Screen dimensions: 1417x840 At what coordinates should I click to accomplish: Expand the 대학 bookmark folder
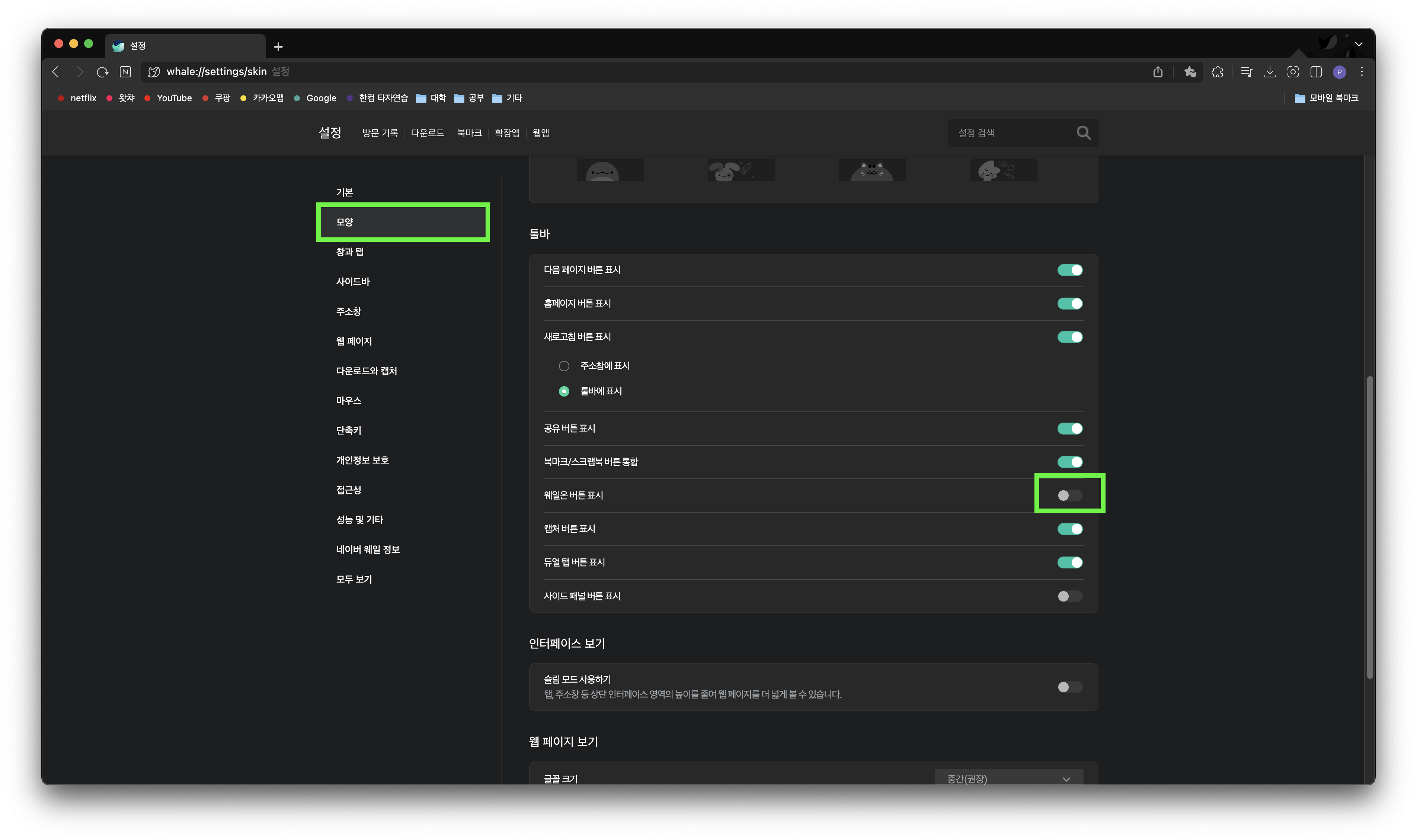coord(431,98)
